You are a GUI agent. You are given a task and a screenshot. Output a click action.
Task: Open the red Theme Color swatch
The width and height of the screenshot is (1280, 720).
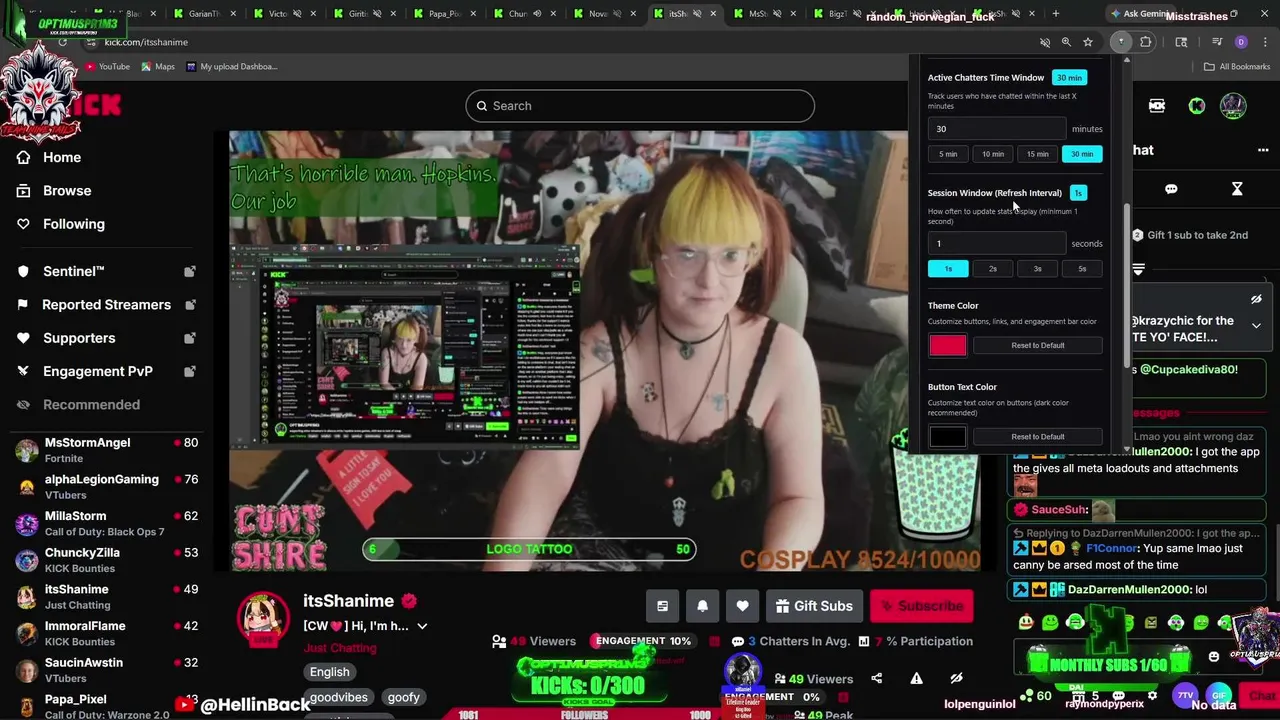coord(948,345)
